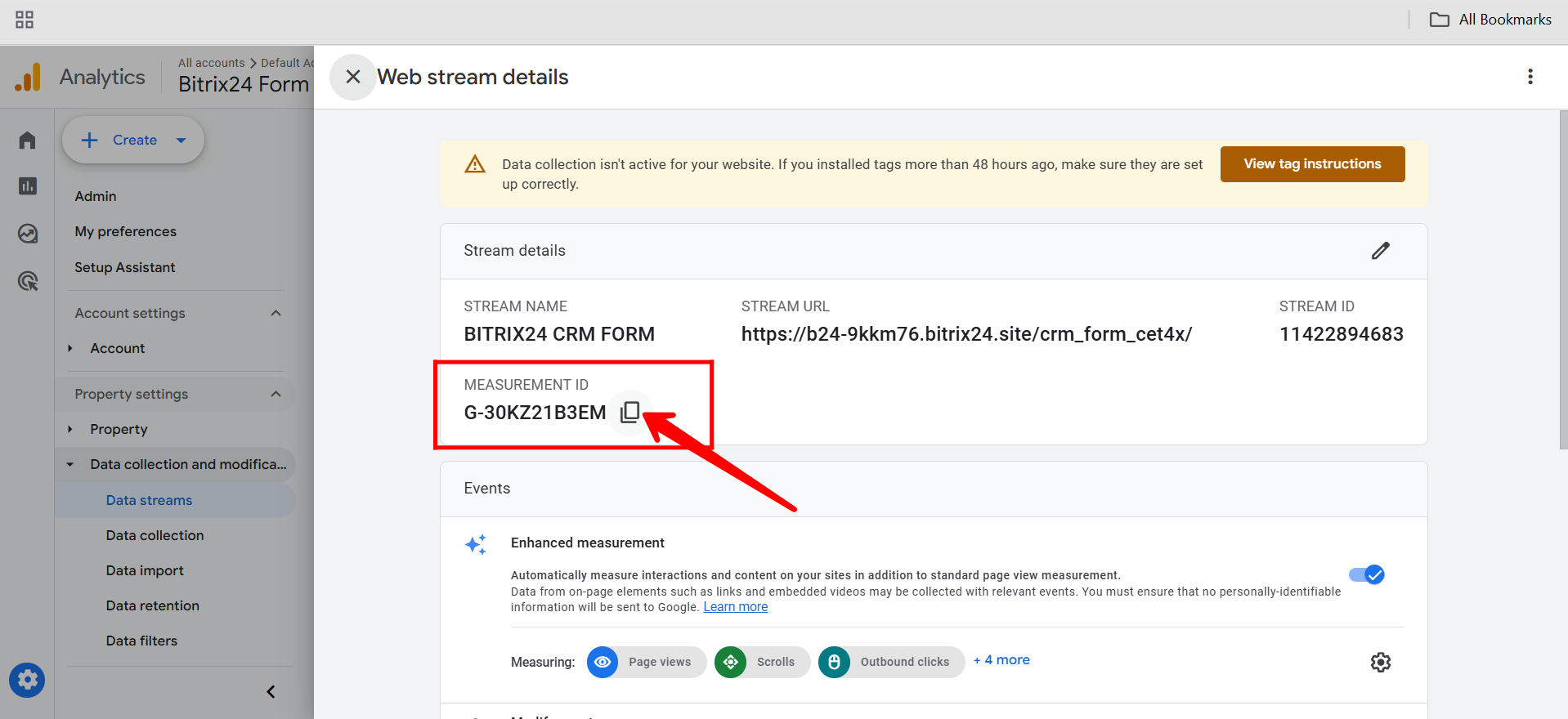The width and height of the screenshot is (1568, 719).
Task: Close the Web stream details panel
Action: 353,77
